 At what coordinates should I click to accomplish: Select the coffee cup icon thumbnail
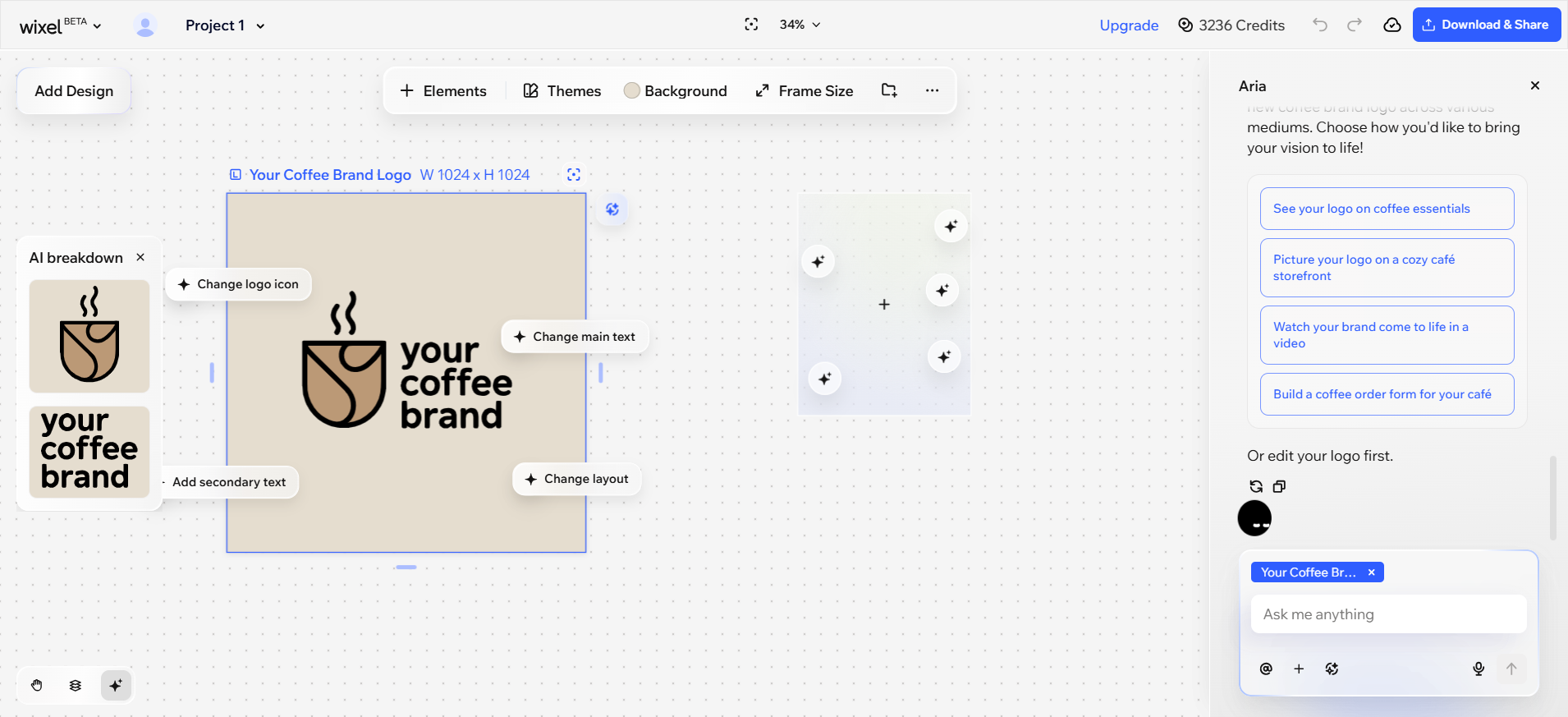pyautogui.click(x=89, y=336)
